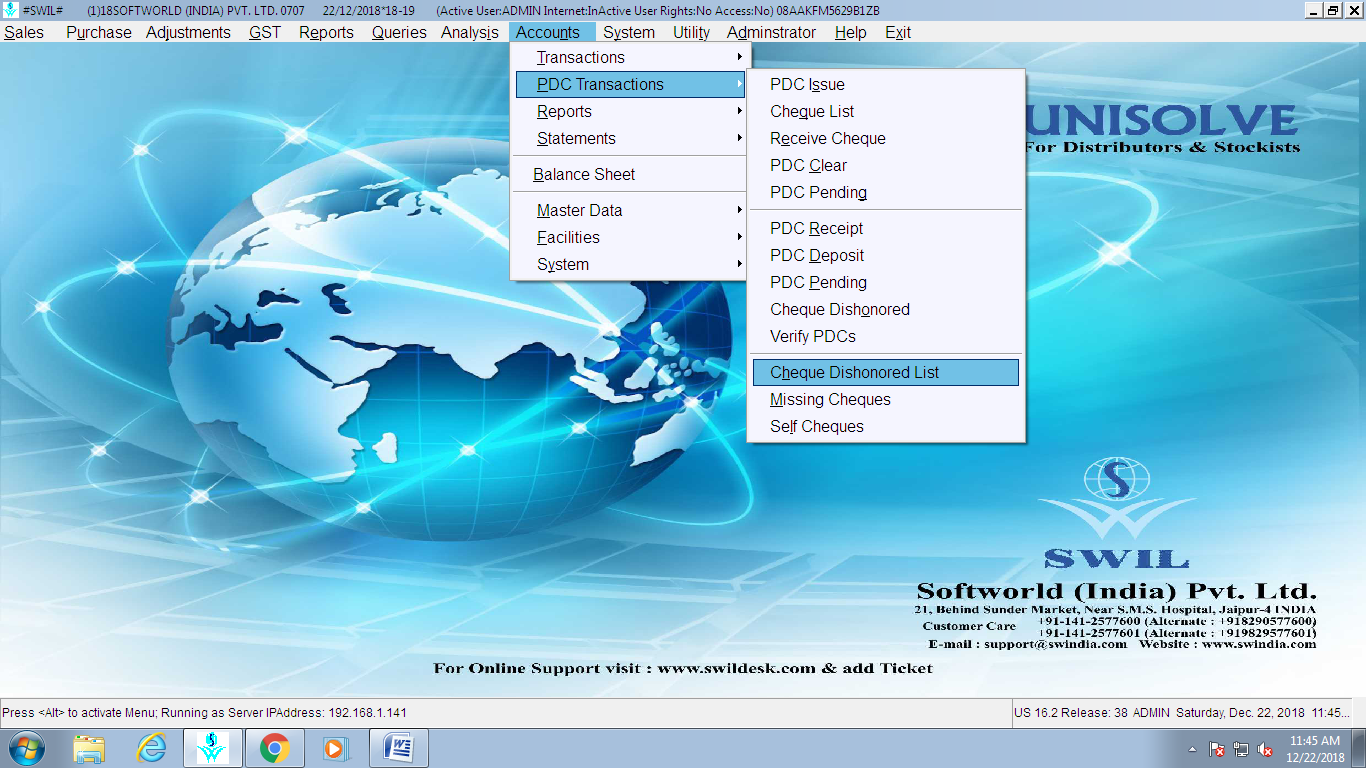Click the Windows Start button

25,748
